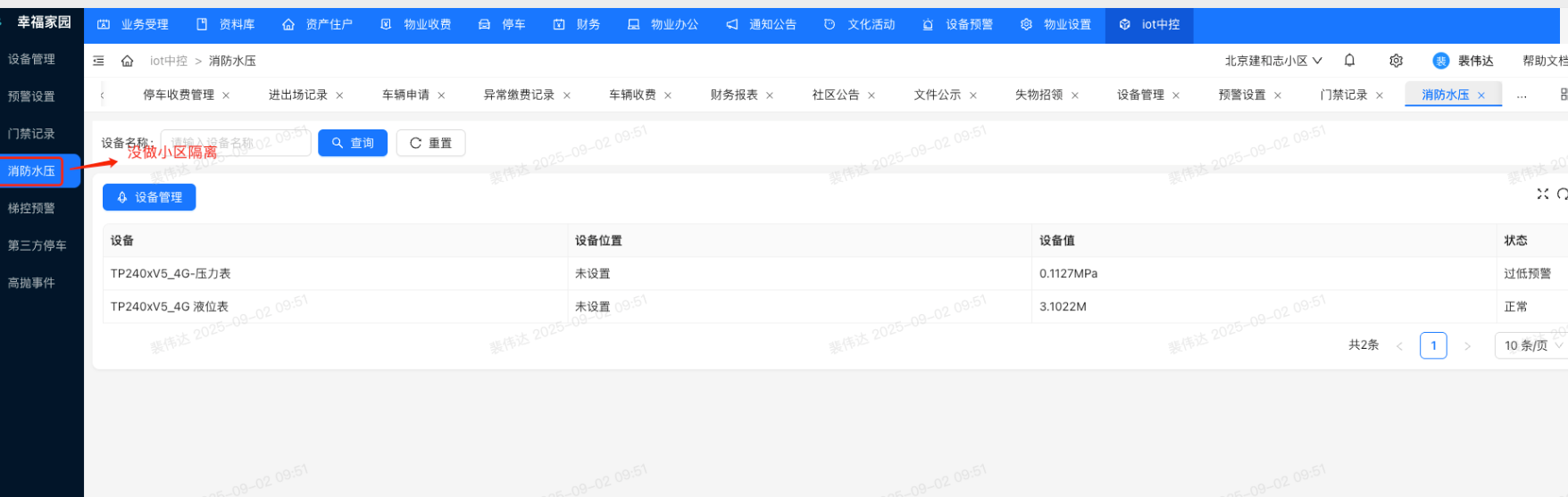
Task: Click the fullscreen expand icon above table
Action: click(1542, 194)
